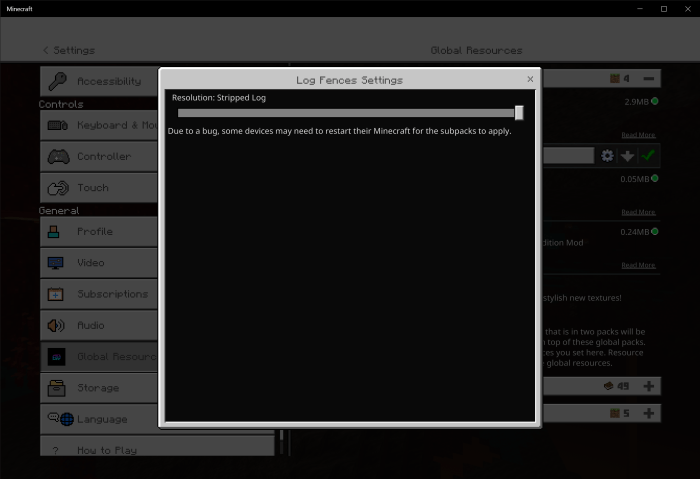Click the Settings back label
700x479 pixels.
pyautogui.click(x=74, y=50)
